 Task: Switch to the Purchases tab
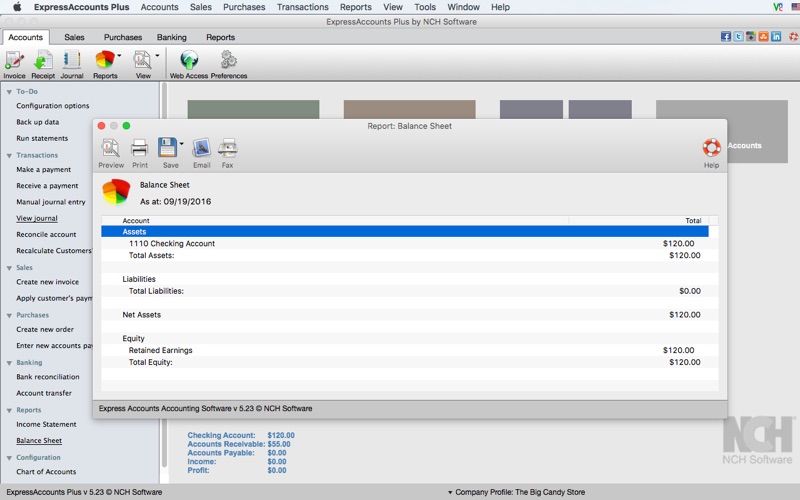[x=122, y=37]
